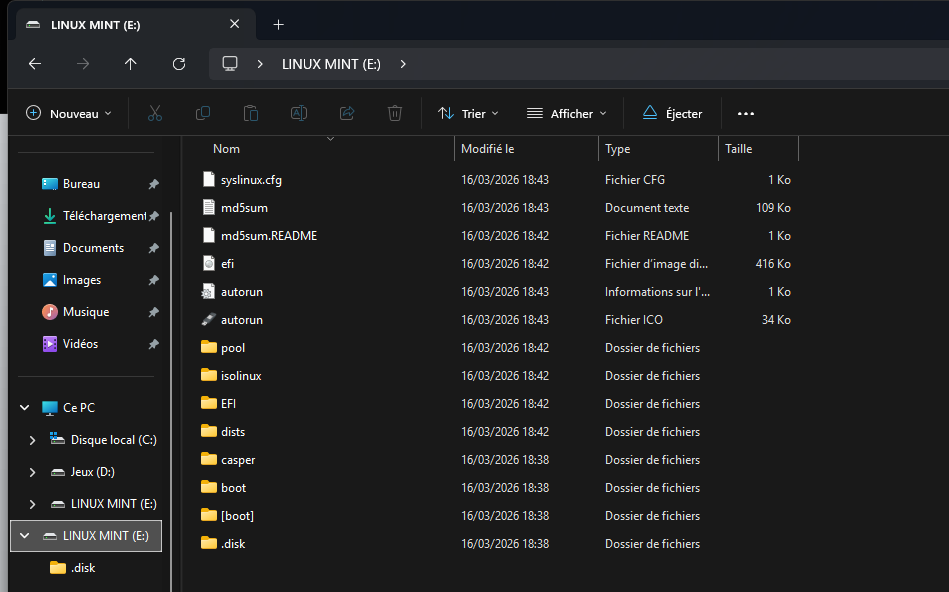Image resolution: width=949 pixels, height=592 pixels.
Task: Expand the Disque local (C:) tree node
Action: [x=32, y=440]
